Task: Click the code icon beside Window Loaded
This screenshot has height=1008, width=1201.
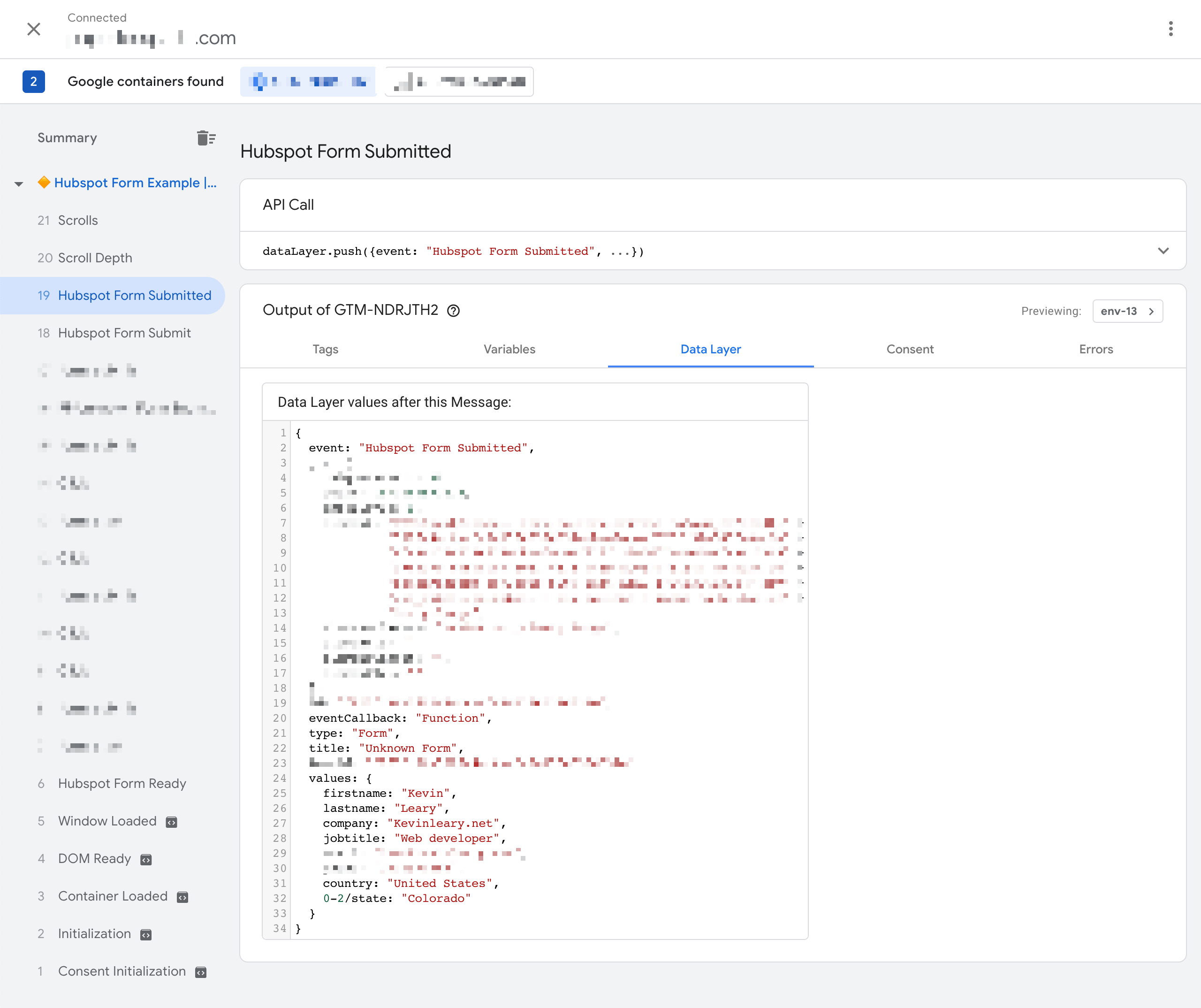Action: coord(172,822)
